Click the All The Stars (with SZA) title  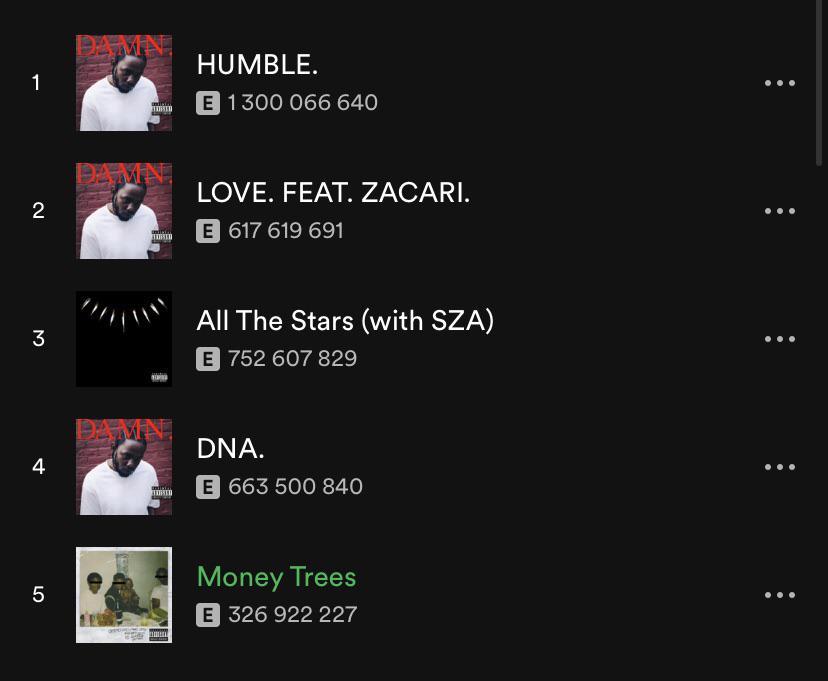pos(345,321)
